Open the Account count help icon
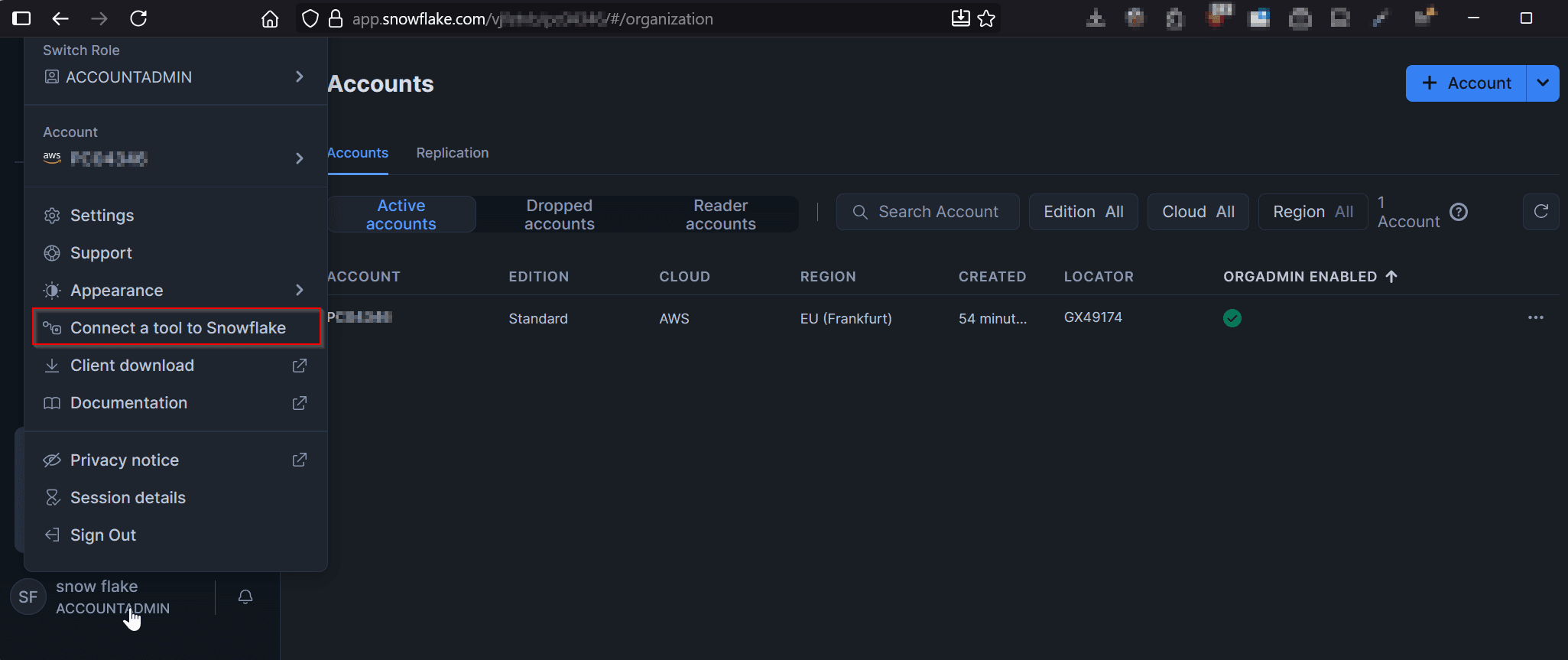1568x660 pixels. click(1459, 212)
